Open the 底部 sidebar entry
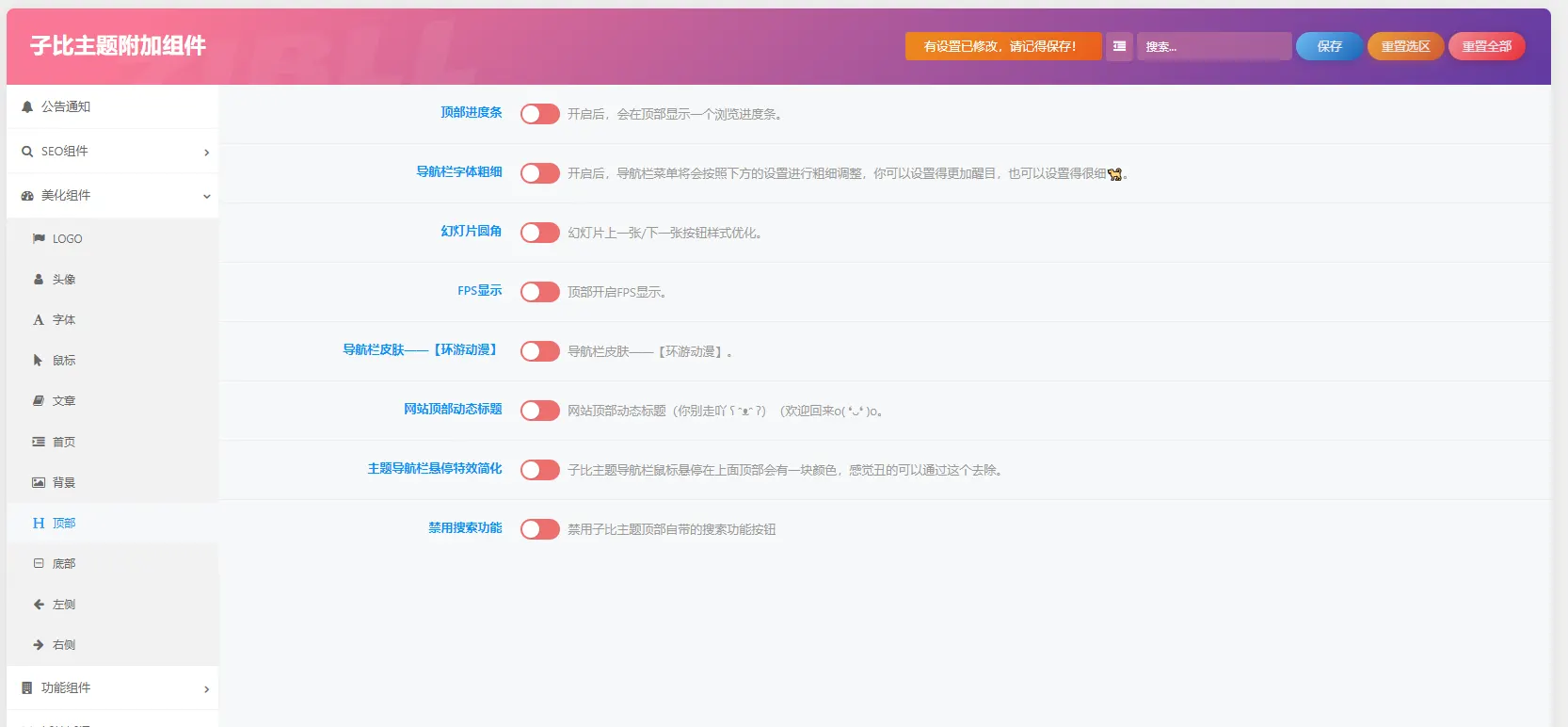Screen dimensions: 1568x727 click(x=113, y=563)
